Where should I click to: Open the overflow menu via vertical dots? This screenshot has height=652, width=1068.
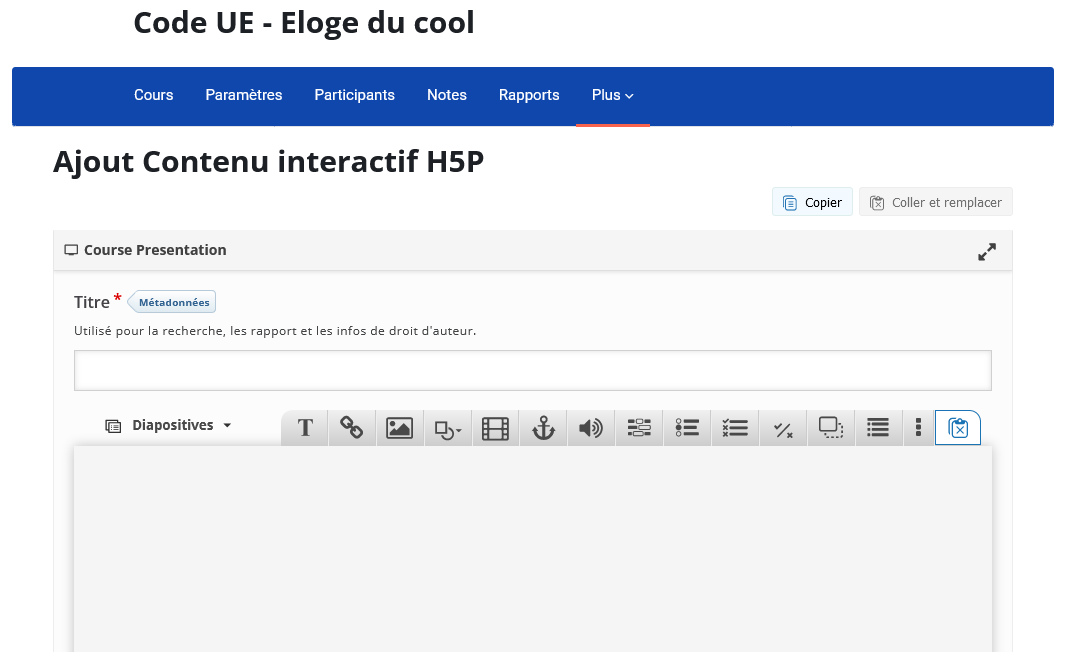point(918,428)
